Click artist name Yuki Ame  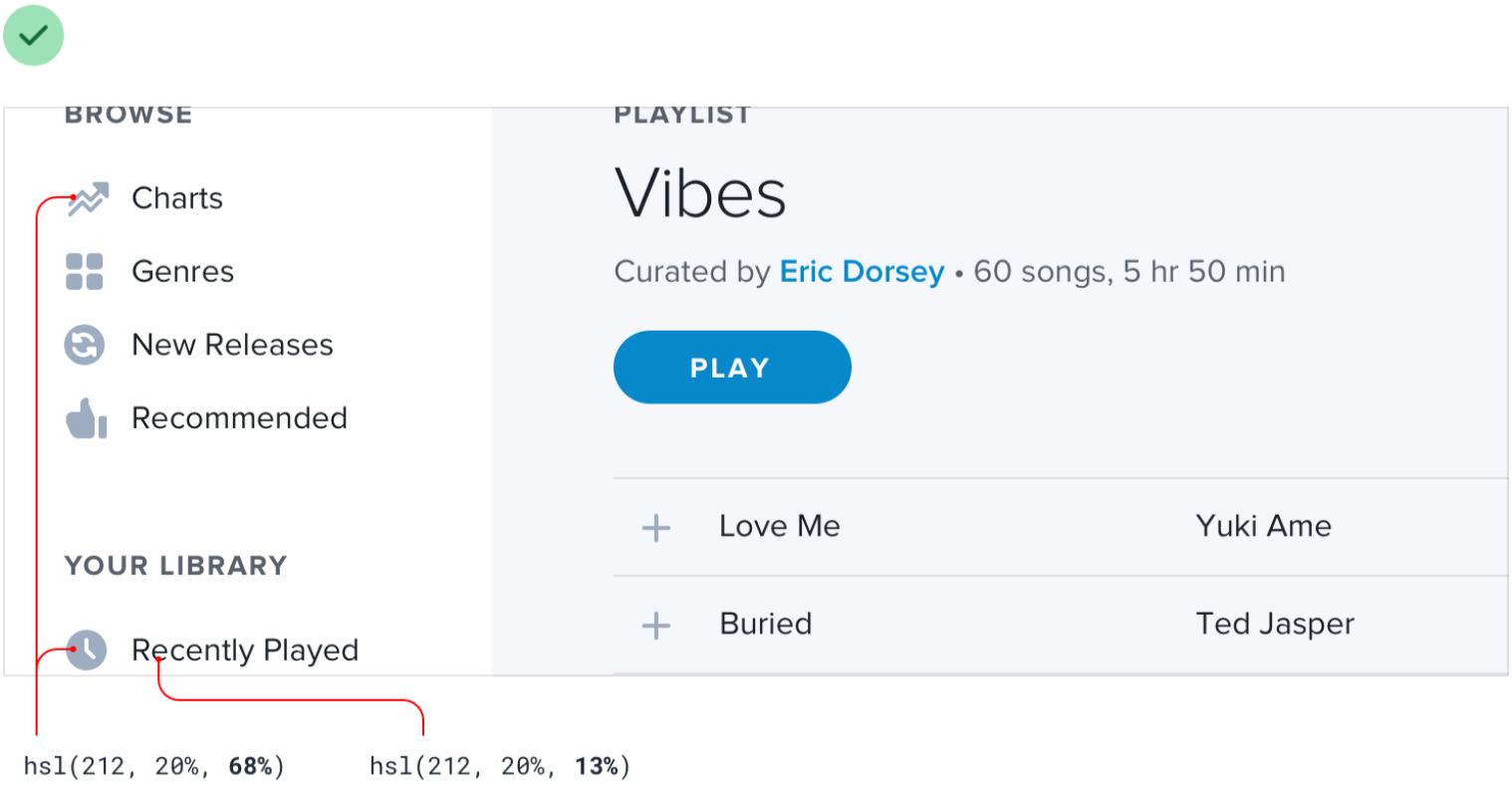1263,526
